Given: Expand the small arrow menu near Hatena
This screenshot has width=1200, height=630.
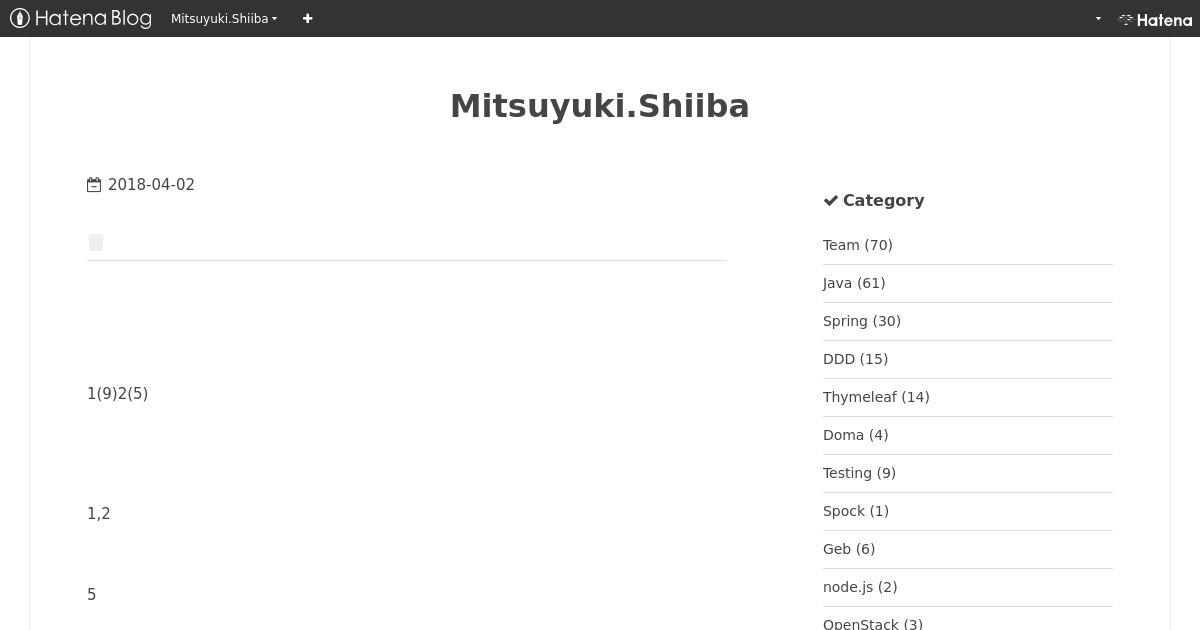Looking at the screenshot, I should [x=1098, y=19].
